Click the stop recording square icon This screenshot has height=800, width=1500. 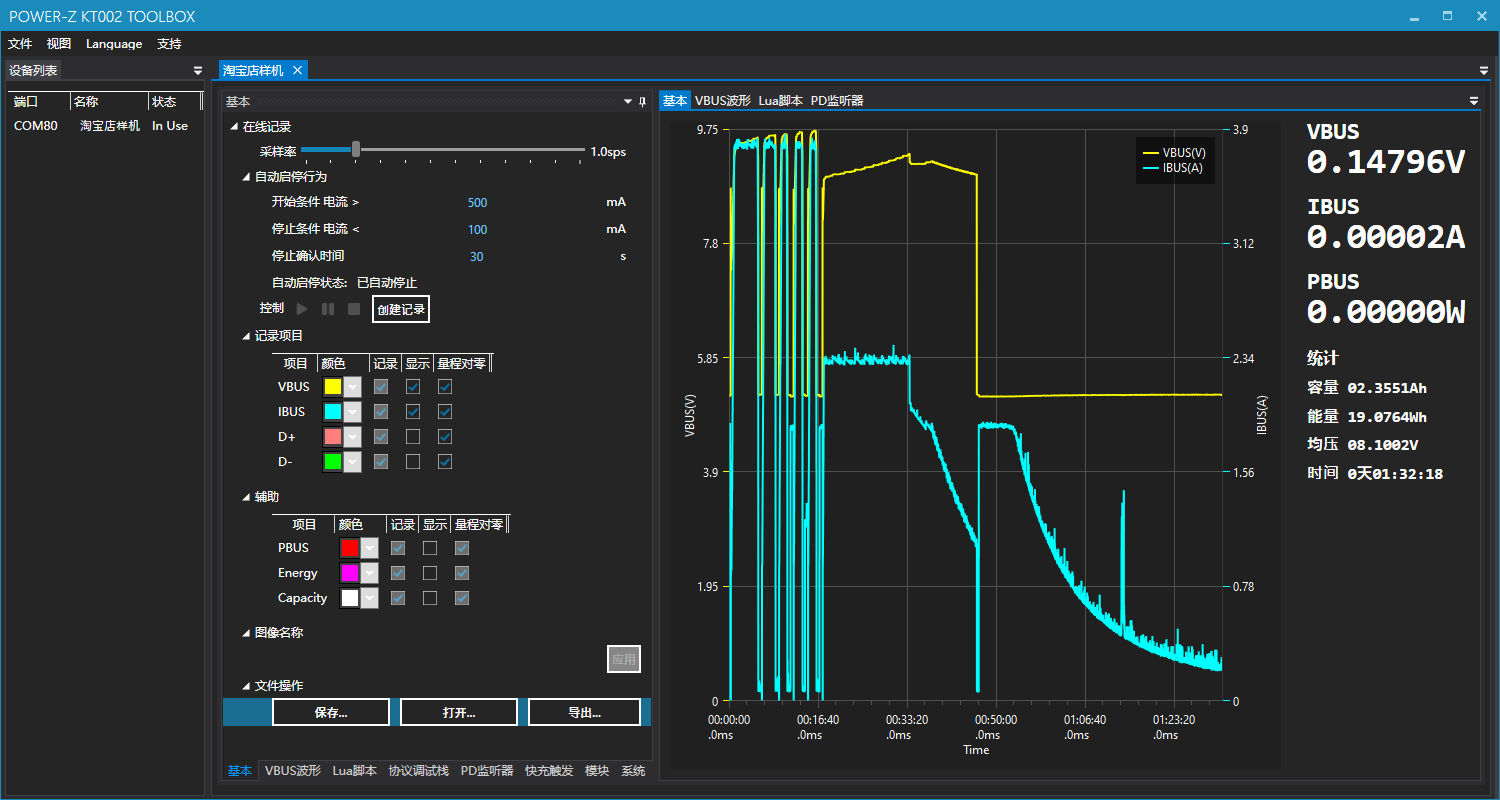354,309
